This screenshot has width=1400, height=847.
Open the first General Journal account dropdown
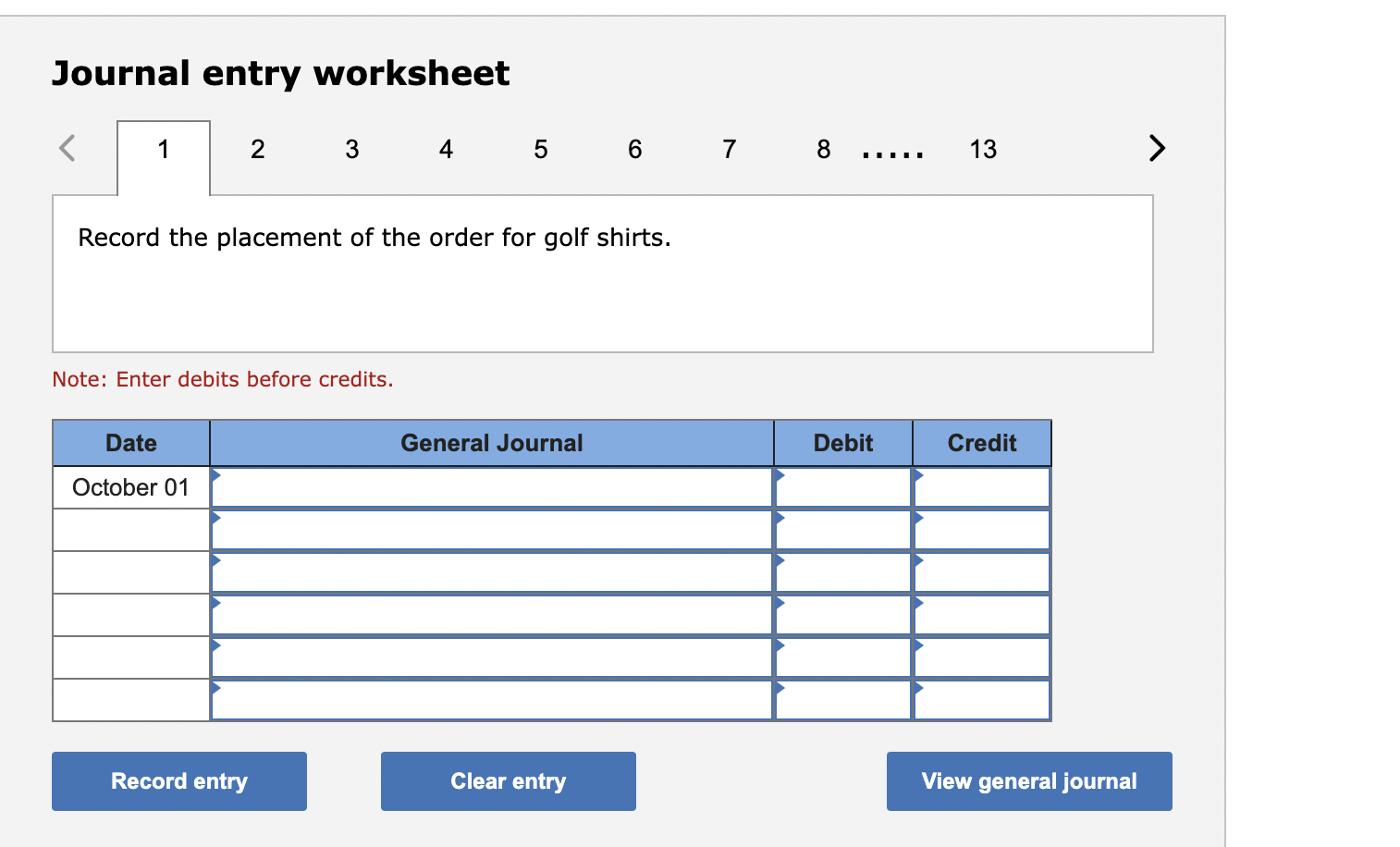click(217, 476)
